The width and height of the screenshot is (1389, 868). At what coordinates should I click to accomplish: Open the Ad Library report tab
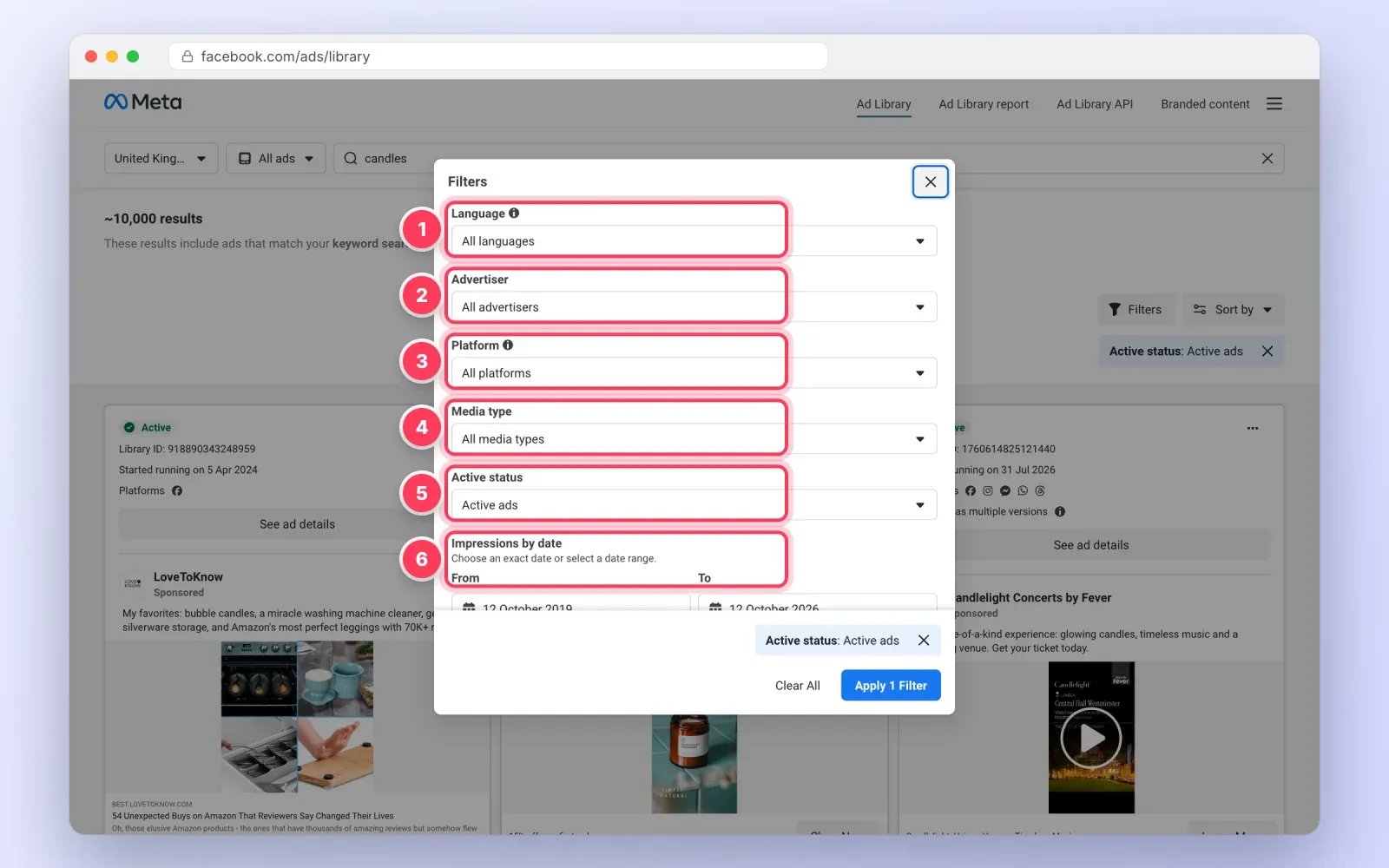pos(984,104)
